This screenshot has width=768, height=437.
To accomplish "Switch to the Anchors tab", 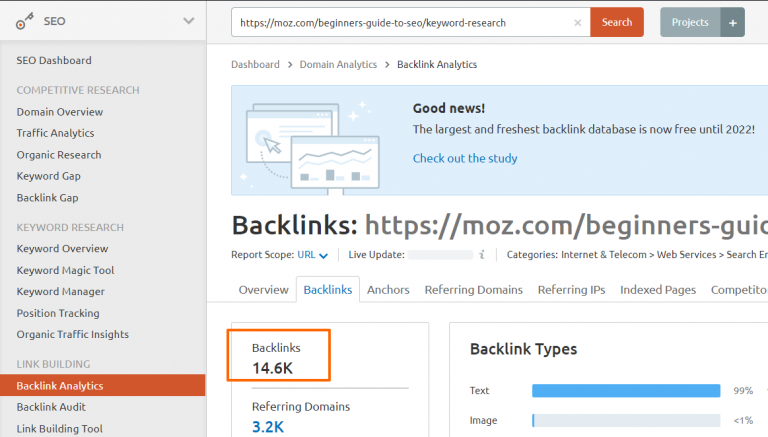I will coord(388,290).
